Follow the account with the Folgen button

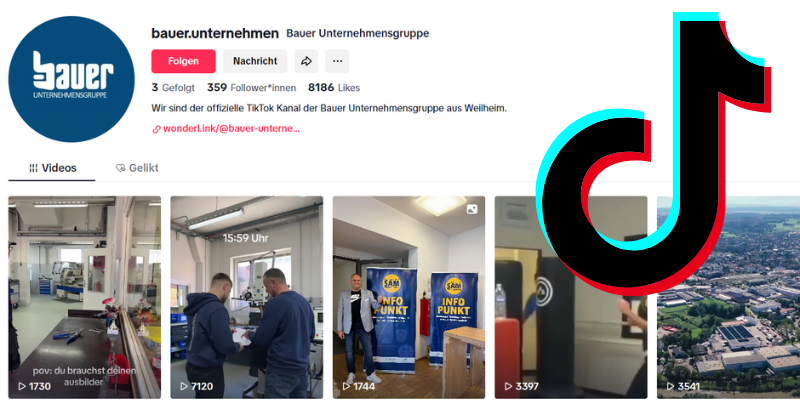pos(183,61)
